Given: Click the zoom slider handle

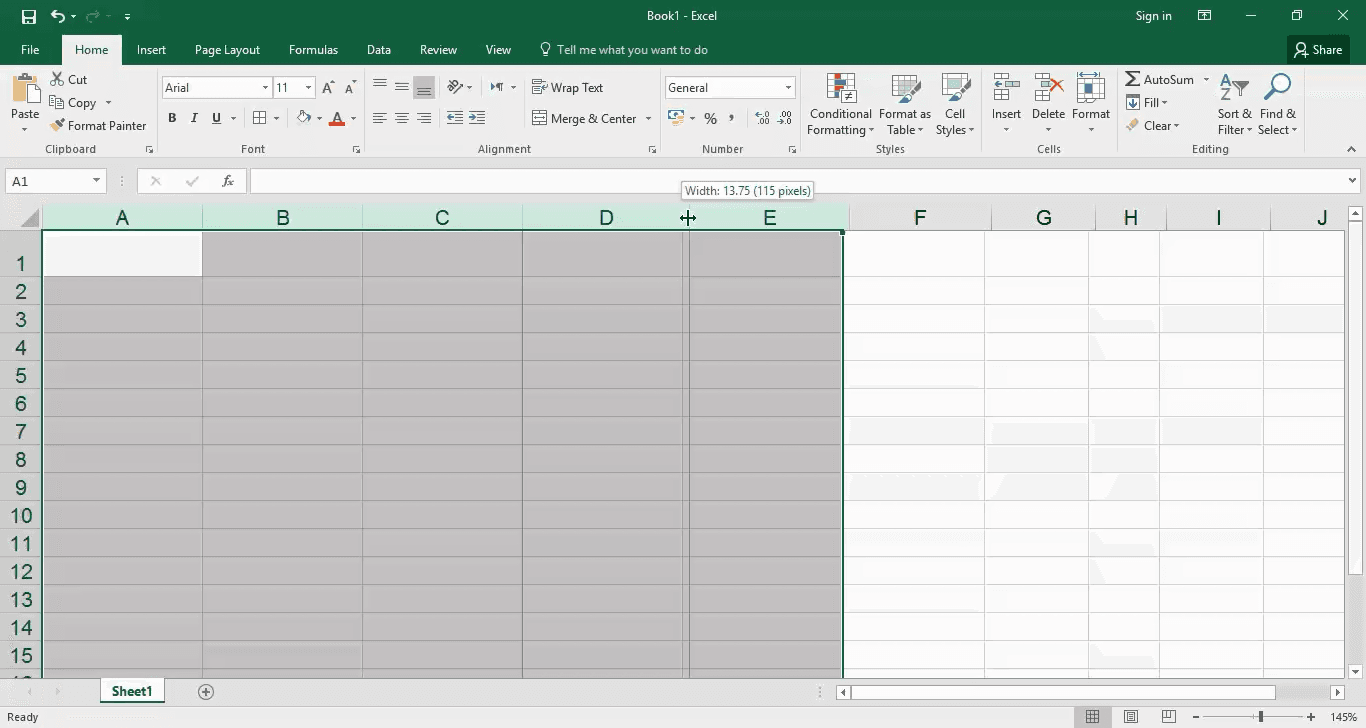Looking at the screenshot, I should [1260, 717].
